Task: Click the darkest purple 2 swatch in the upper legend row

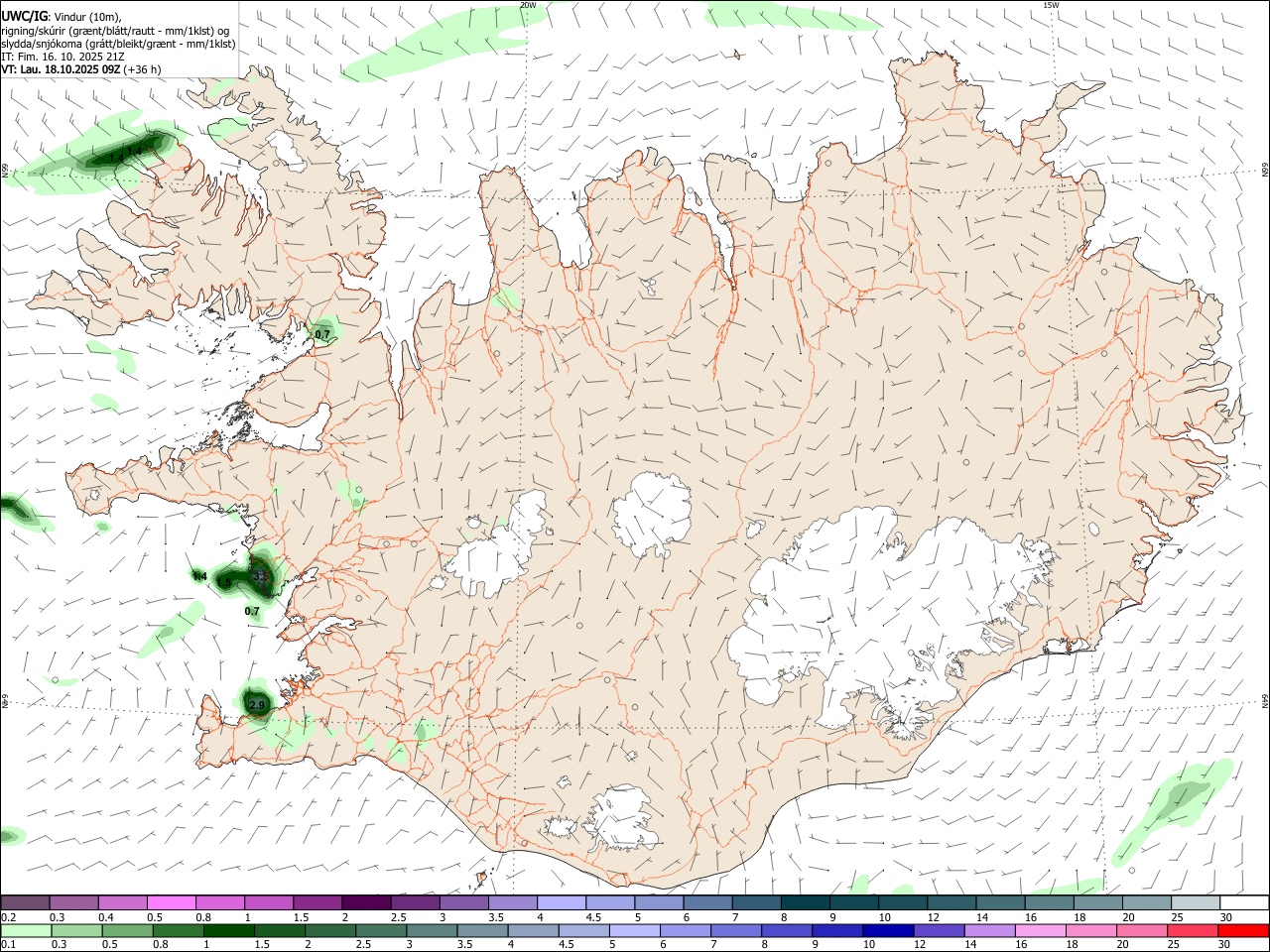Action: point(366,902)
